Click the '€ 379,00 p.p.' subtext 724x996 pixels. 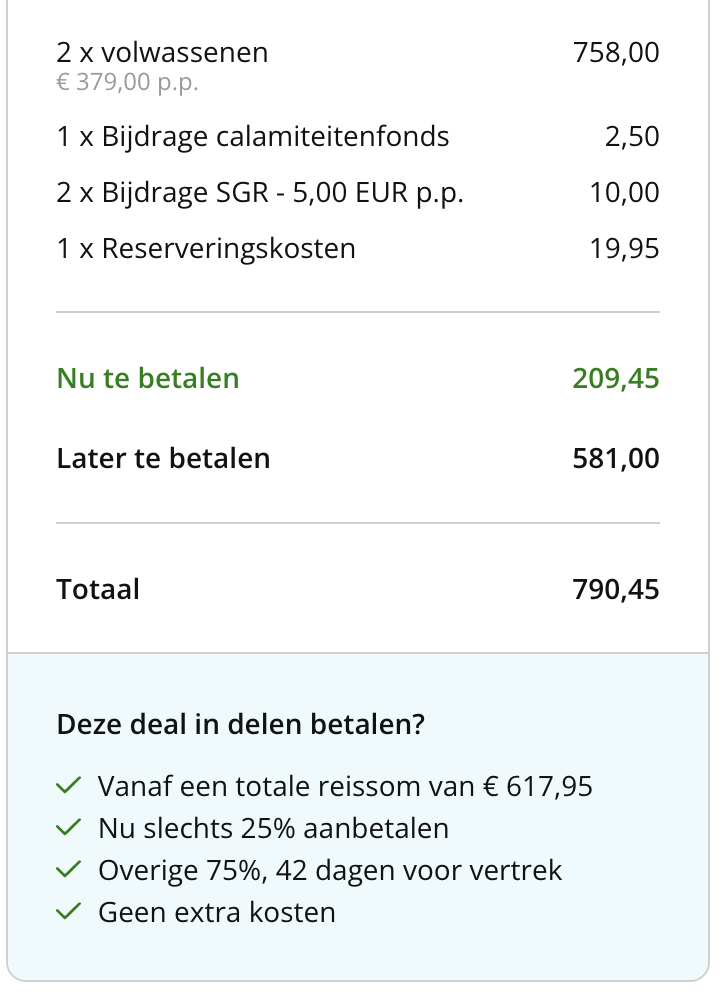click(128, 82)
